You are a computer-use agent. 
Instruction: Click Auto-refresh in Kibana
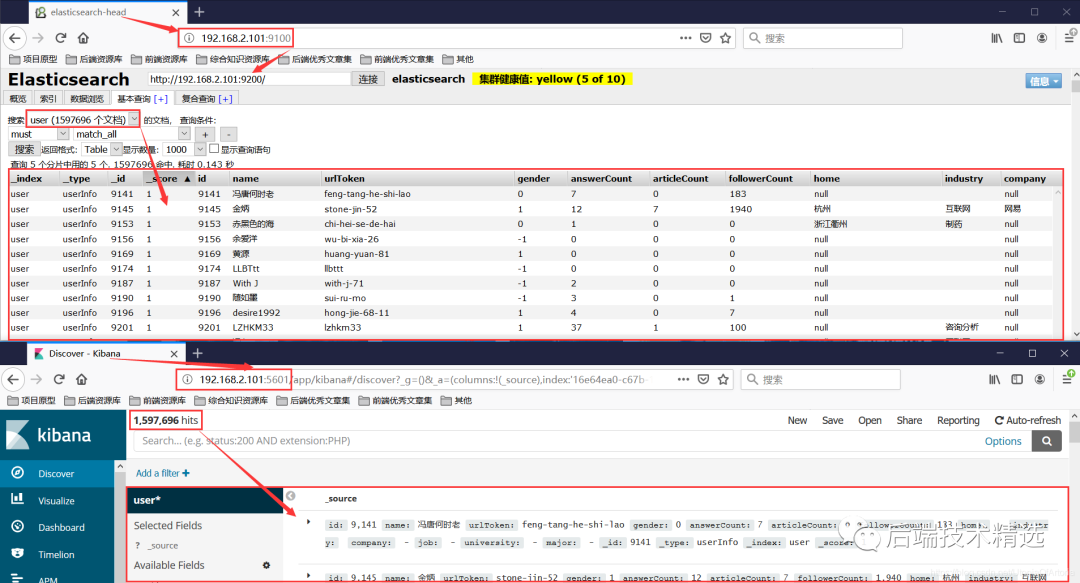tap(1028, 420)
